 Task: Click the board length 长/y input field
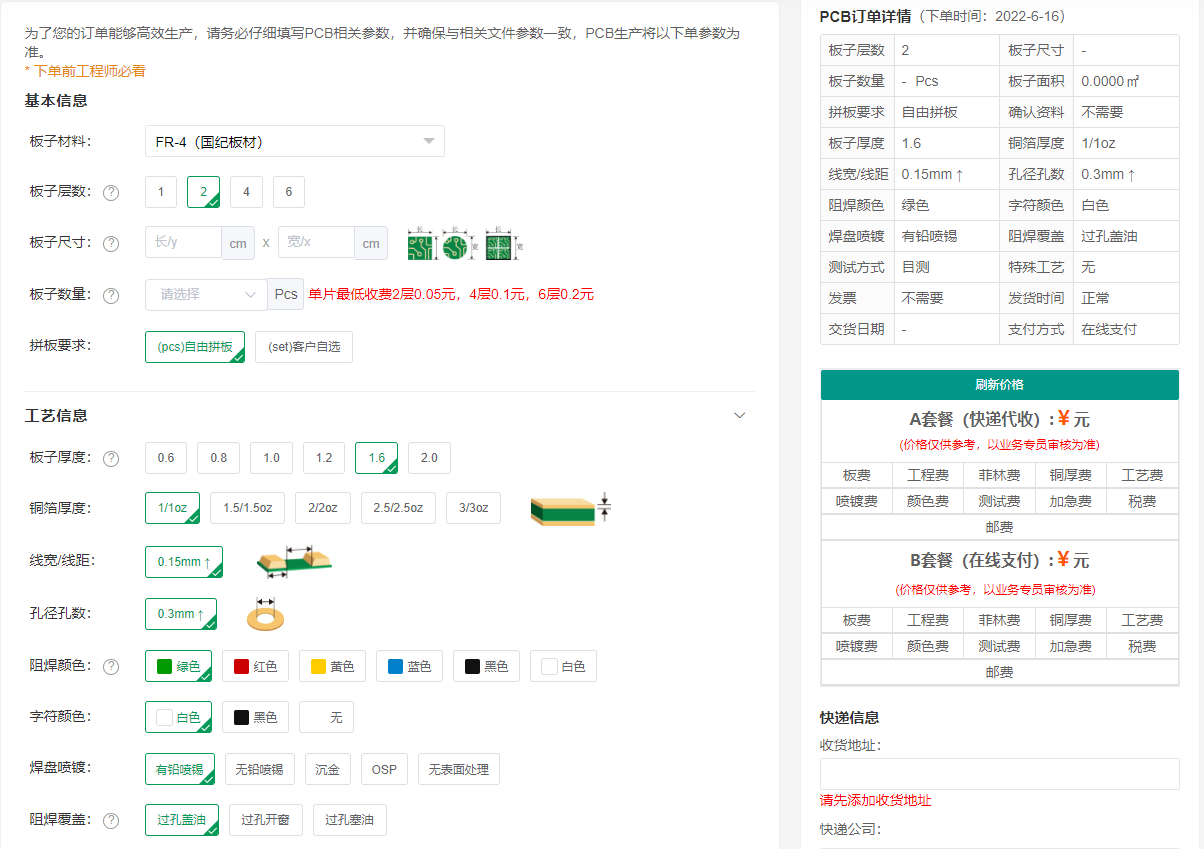click(185, 242)
